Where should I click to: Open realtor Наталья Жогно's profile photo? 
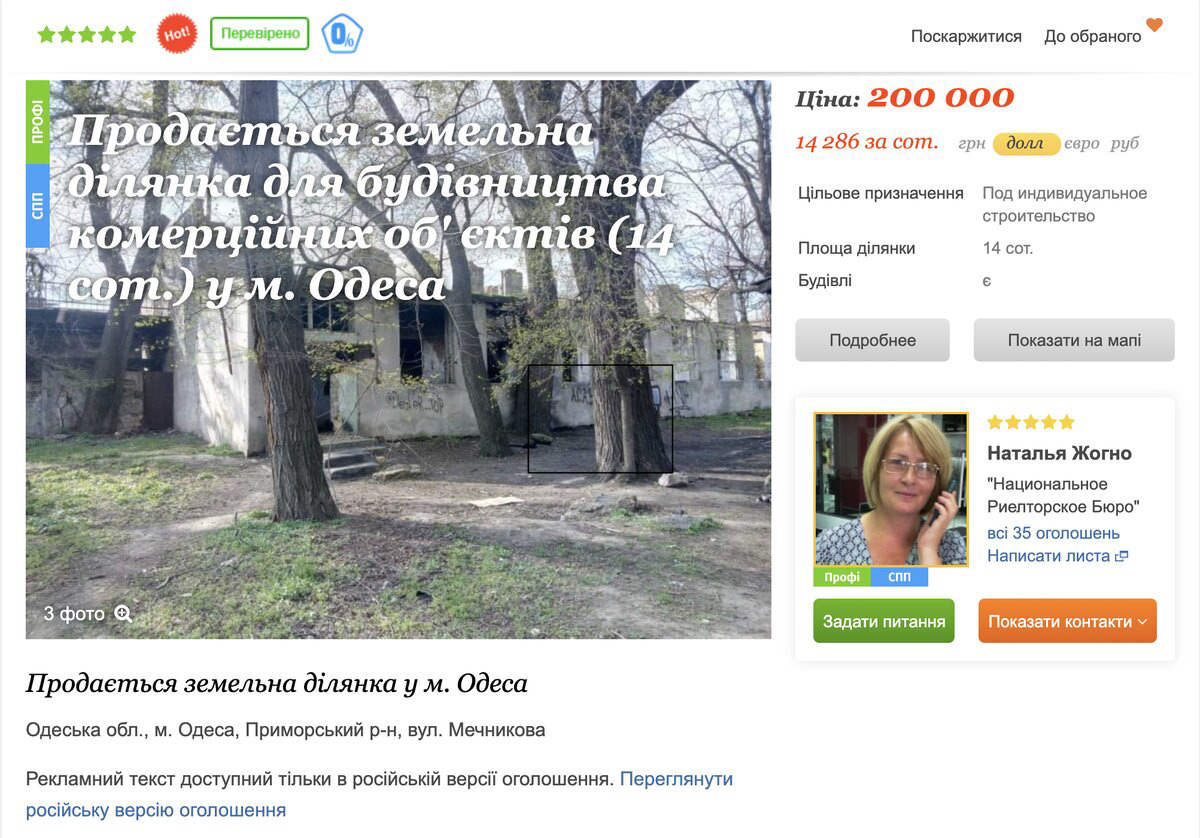[891, 490]
